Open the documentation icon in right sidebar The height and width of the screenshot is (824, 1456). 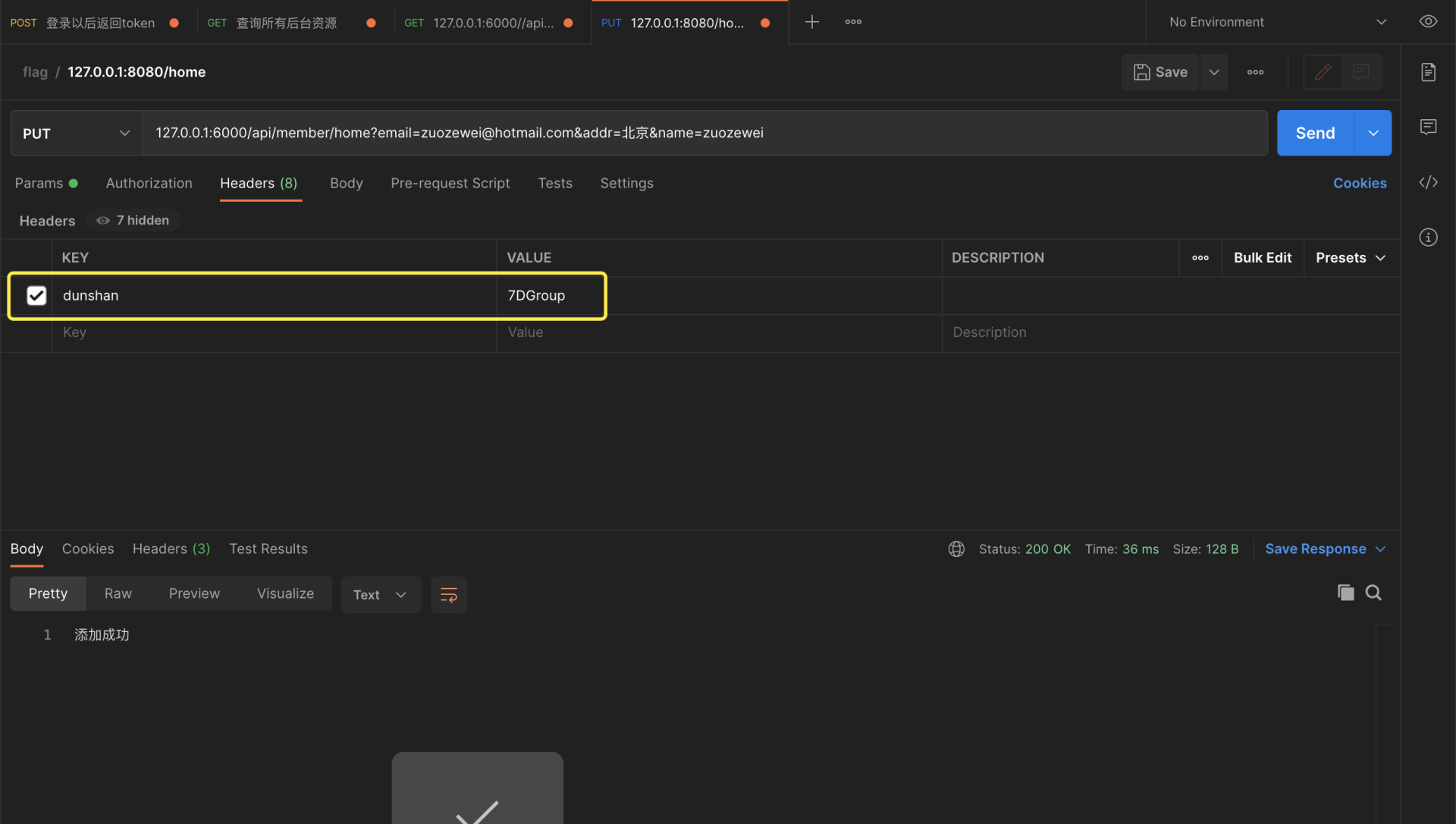[x=1428, y=72]
